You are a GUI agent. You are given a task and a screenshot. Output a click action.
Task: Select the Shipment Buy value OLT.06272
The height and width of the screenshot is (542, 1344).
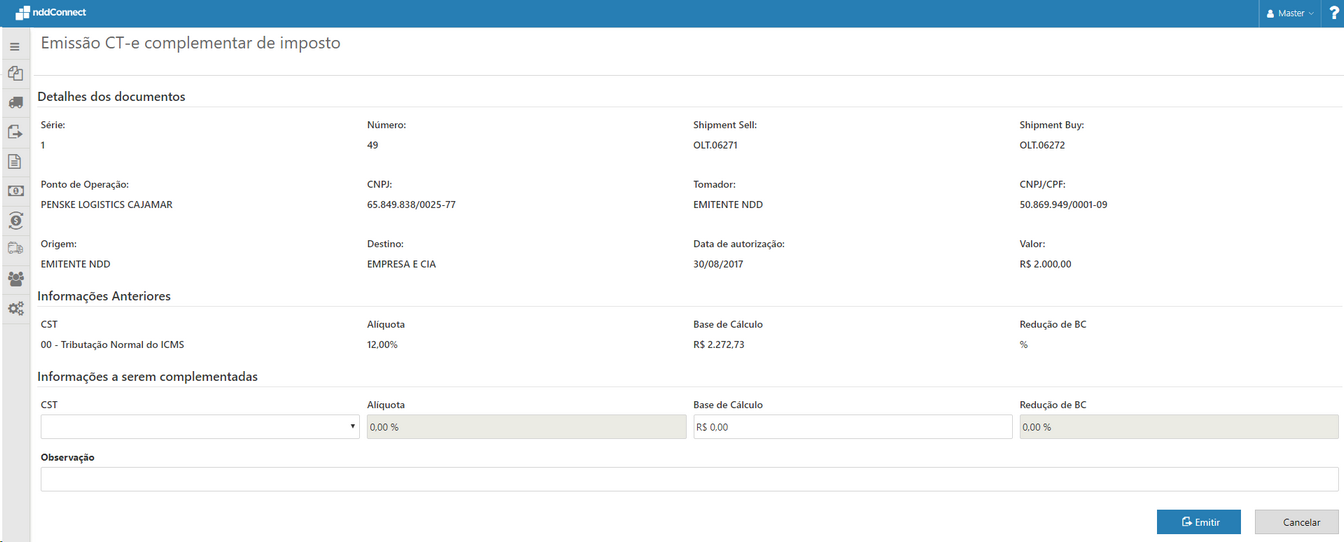(x=1042, y=145)
